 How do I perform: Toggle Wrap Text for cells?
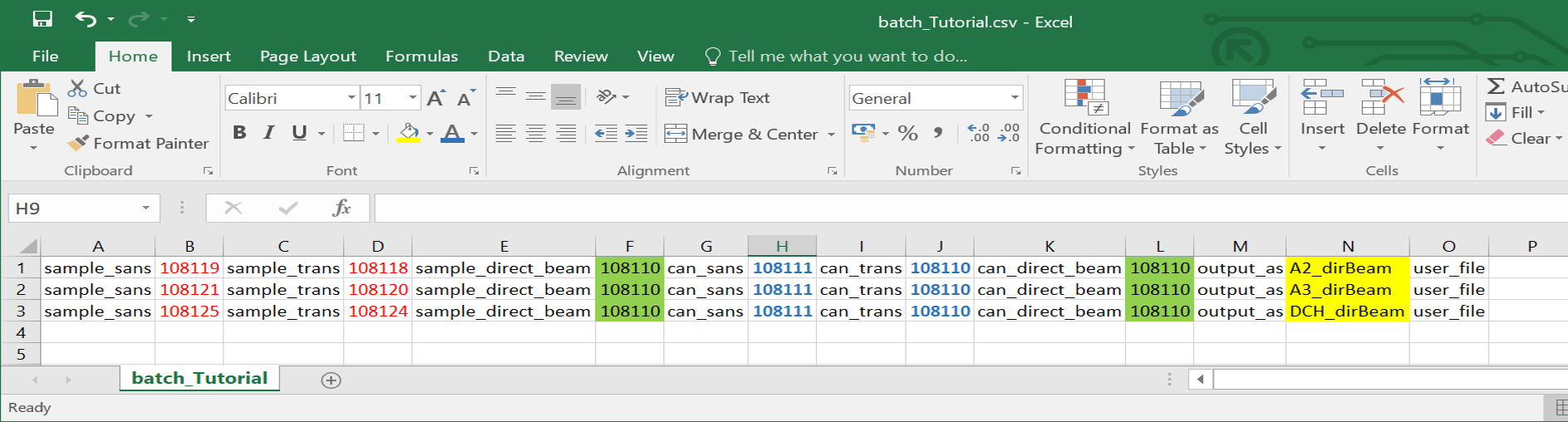click(718, 98)
